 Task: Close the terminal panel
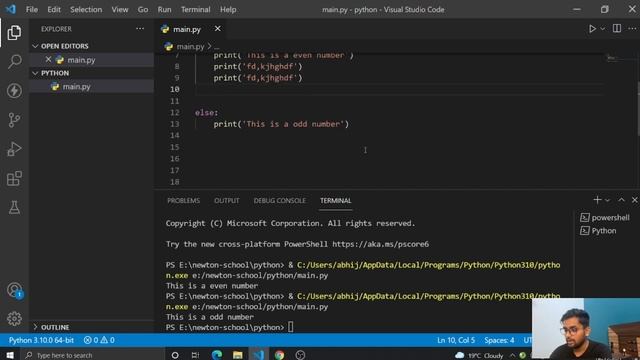pyautogui.click(x=634, y=200)
